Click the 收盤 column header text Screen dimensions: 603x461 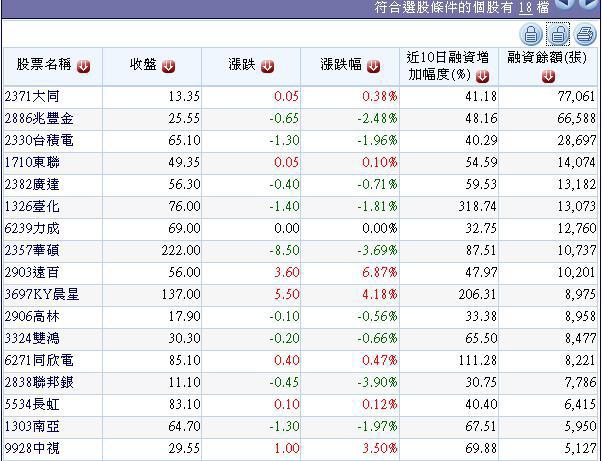(x=143, y=64)
